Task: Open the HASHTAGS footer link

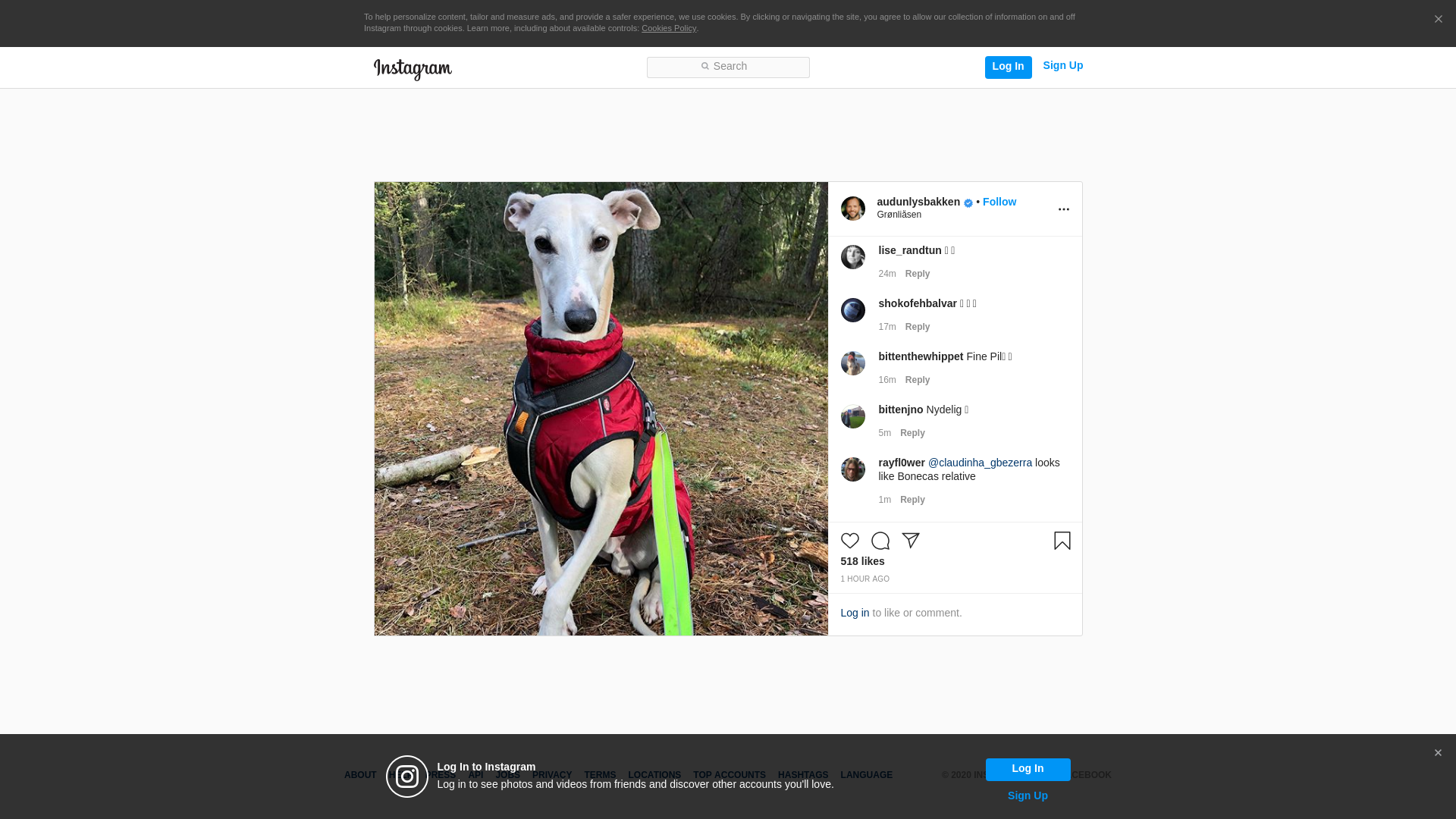Action: click(803, 775)
